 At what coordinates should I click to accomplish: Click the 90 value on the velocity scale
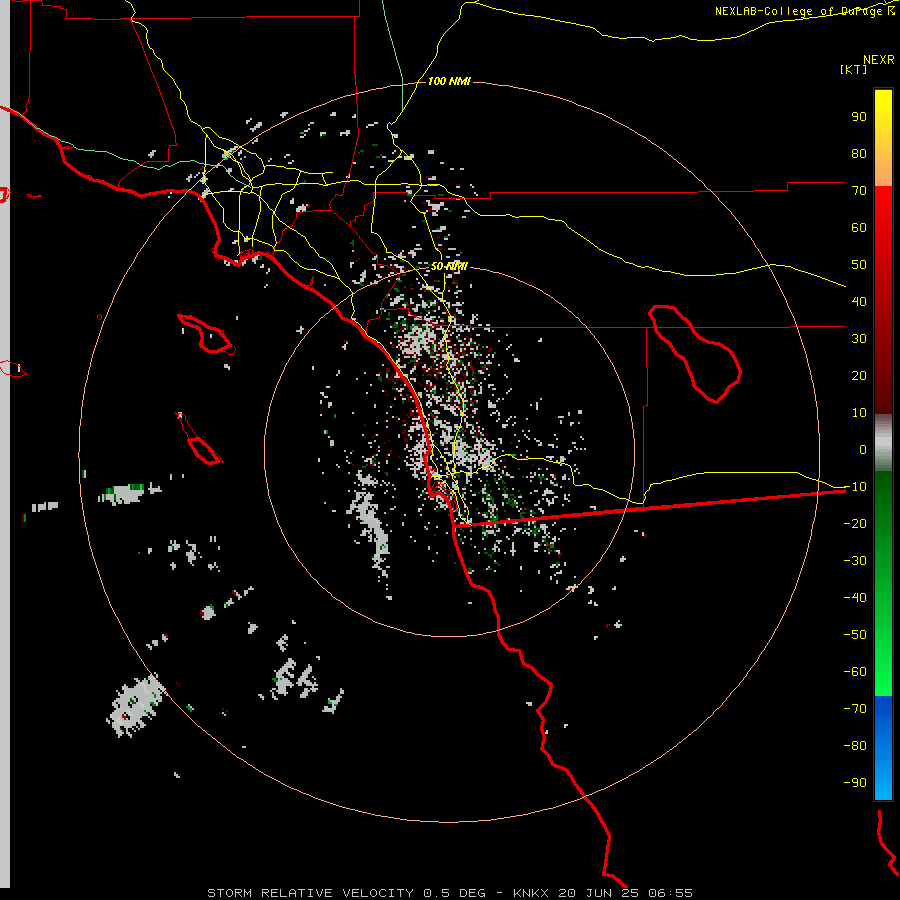(x=859, y=117)
